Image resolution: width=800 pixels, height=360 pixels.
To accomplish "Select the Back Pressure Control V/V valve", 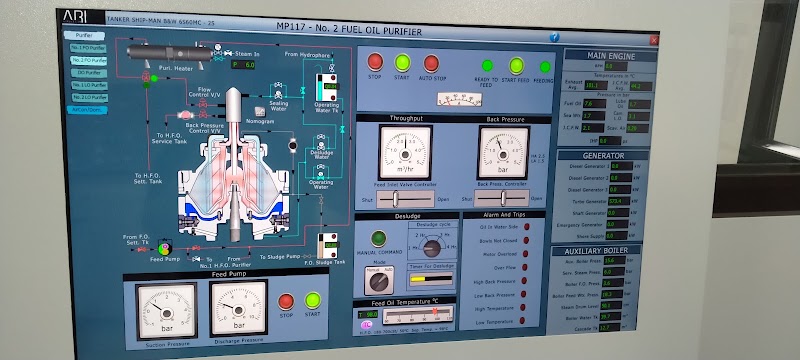I will tap(203, 116).
